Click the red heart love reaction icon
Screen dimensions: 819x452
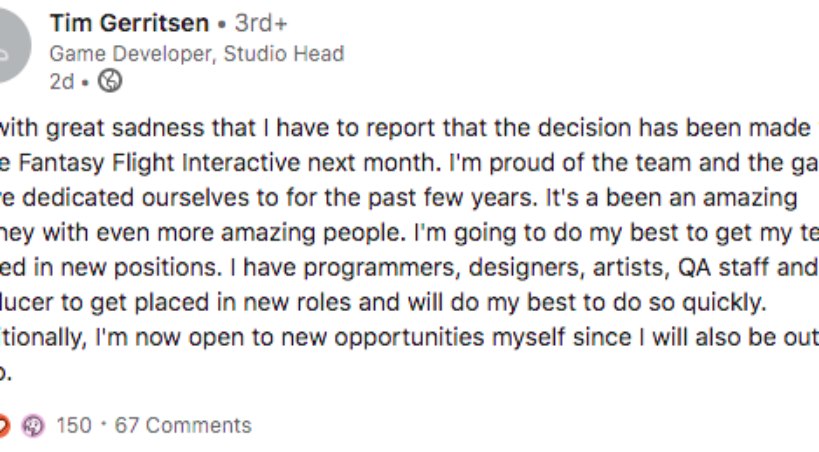pyautogui.click(x=3, y=426)
